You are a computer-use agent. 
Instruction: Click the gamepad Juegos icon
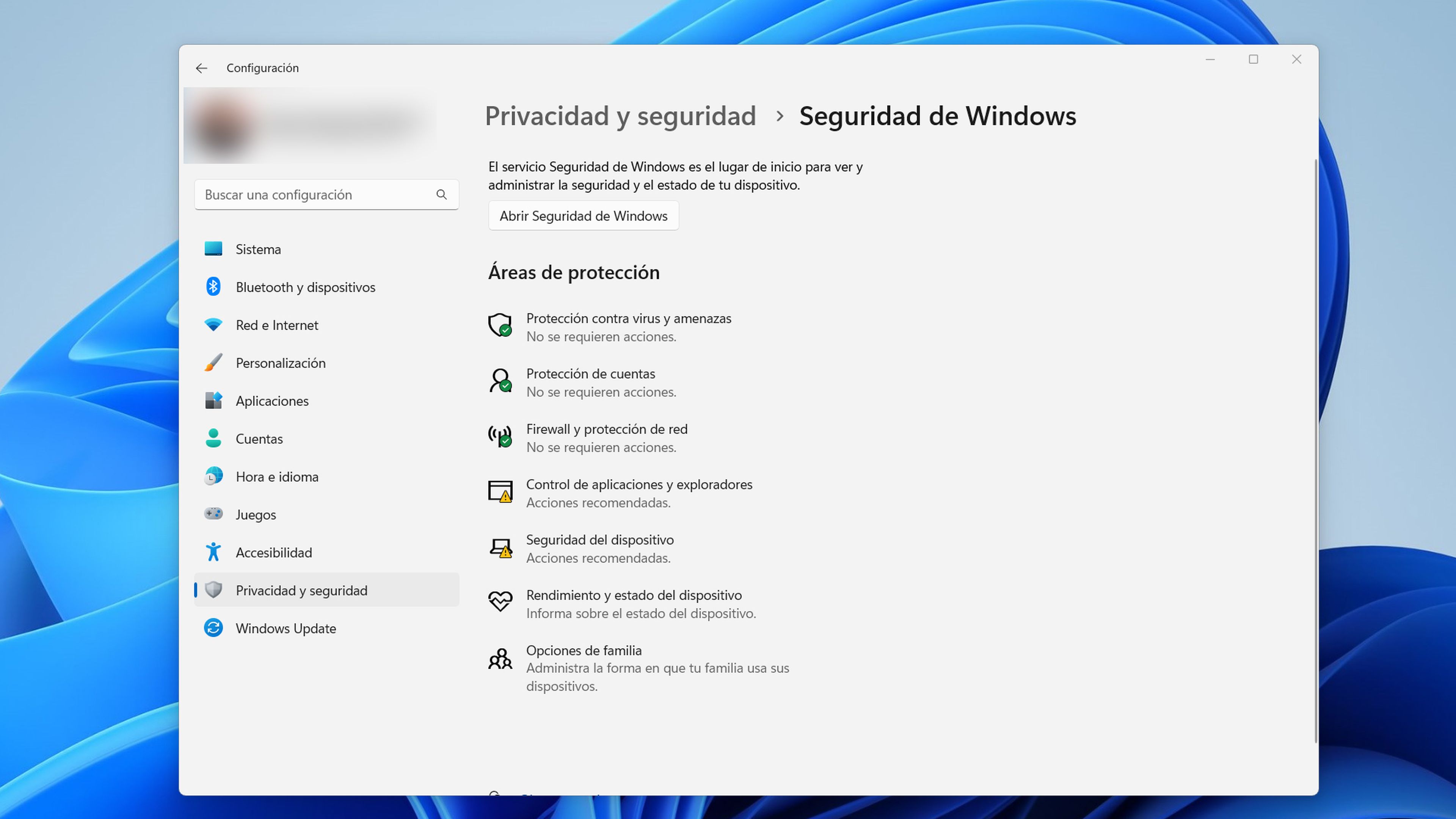(213, 514)
